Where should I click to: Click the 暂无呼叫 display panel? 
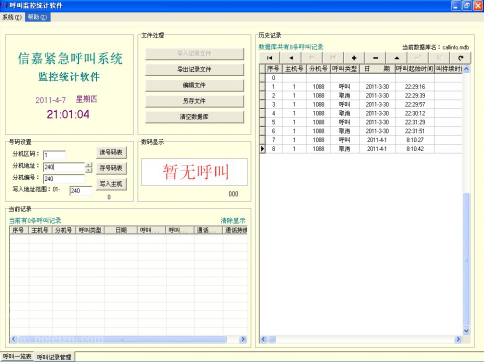(x=194, y=172)
